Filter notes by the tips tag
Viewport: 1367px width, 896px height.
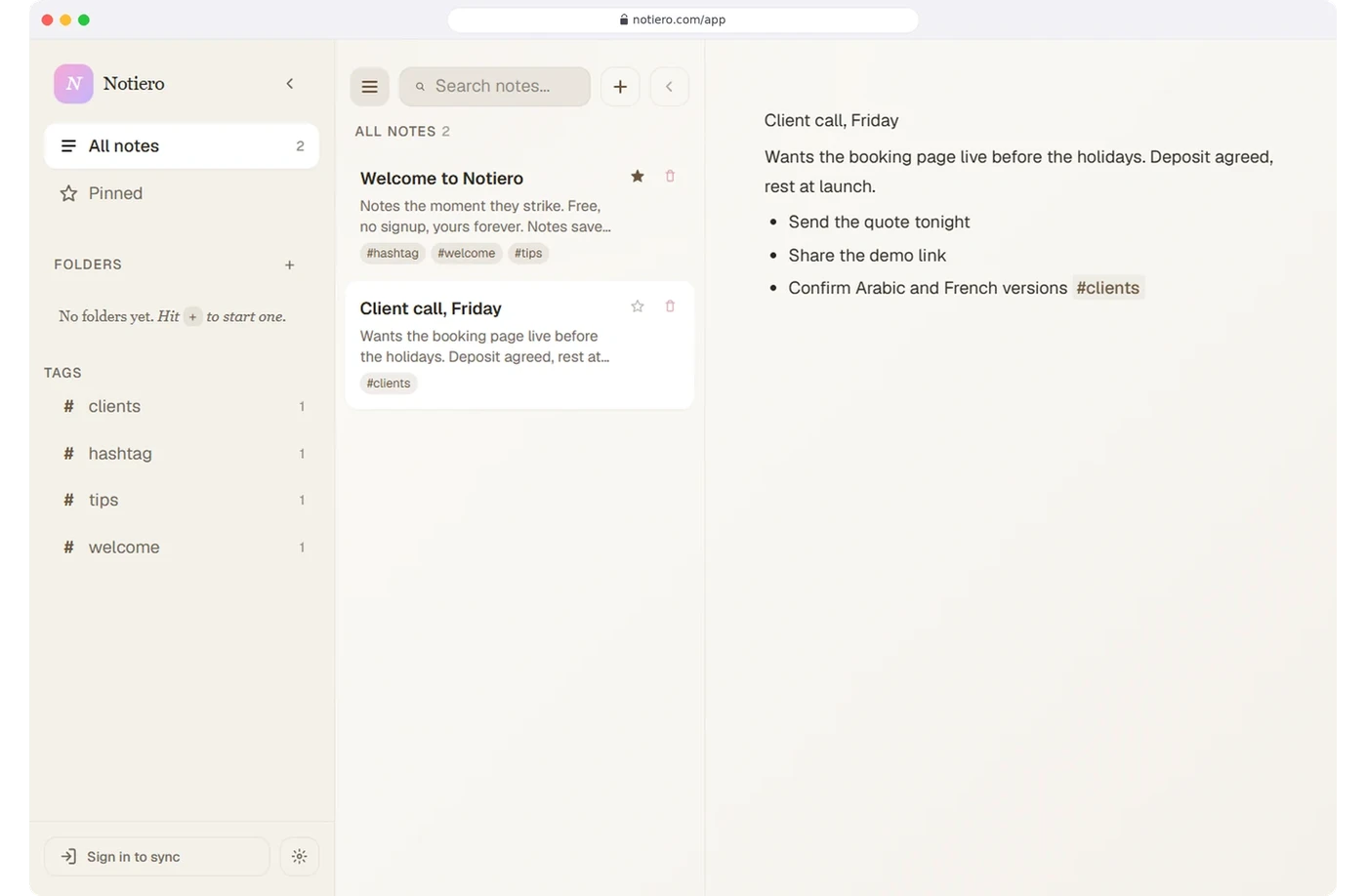(x=182, y=500)
